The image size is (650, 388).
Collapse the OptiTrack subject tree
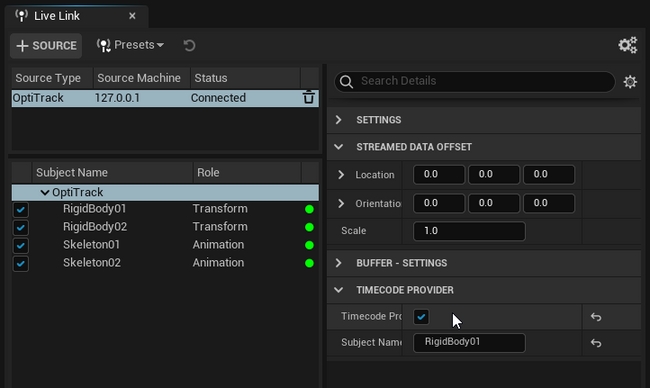45,192
